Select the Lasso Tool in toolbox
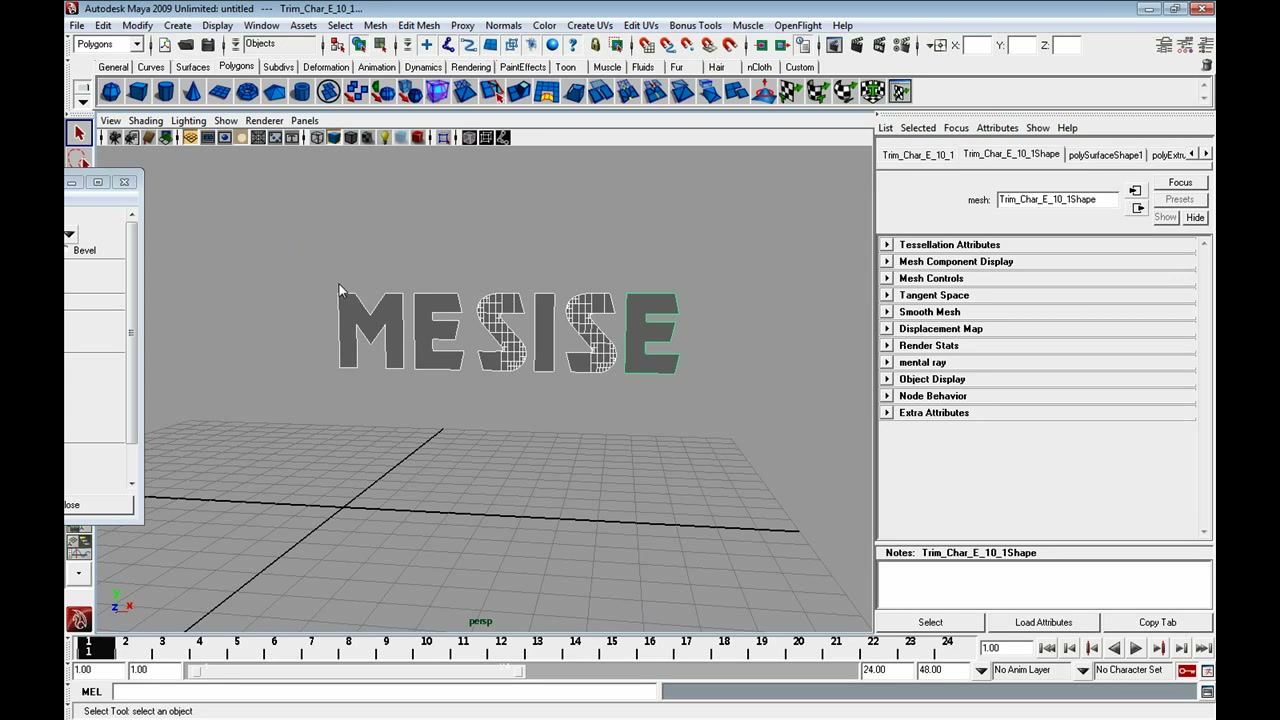The width and height of the screenshot is (1280, 720). [x=79, y=160]
